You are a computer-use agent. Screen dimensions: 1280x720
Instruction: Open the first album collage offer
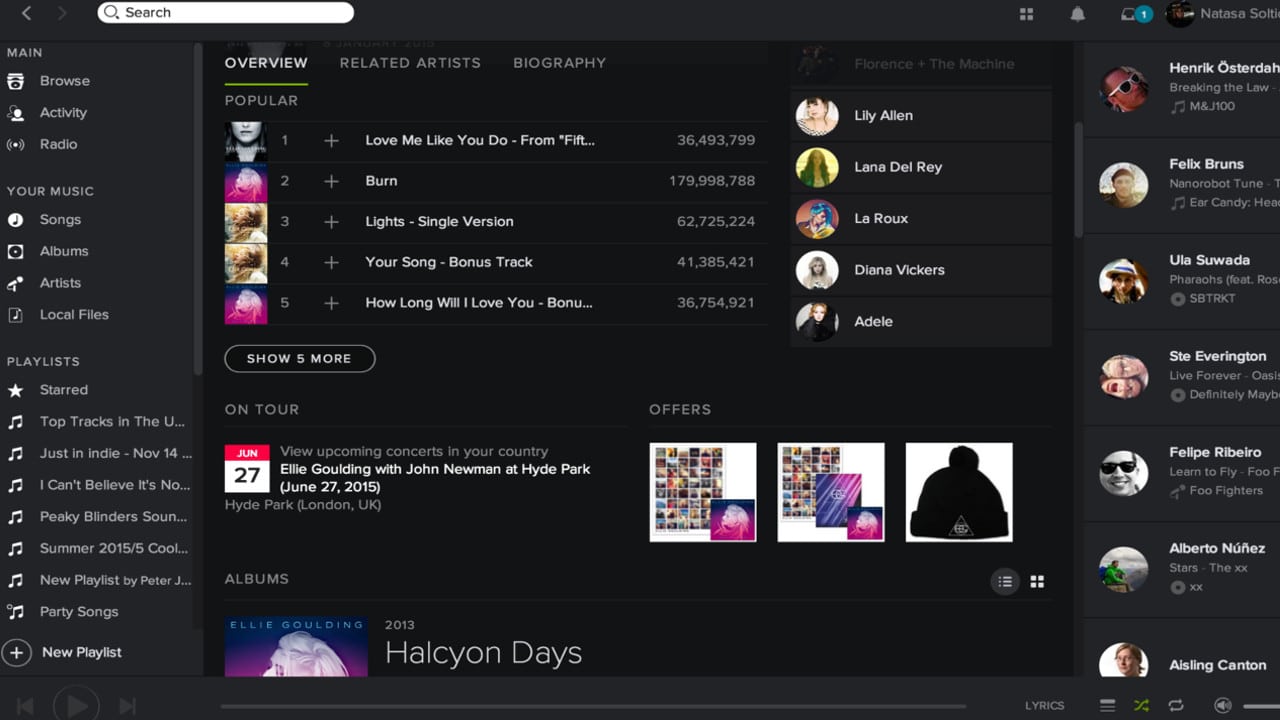click(x=703, y=492)
